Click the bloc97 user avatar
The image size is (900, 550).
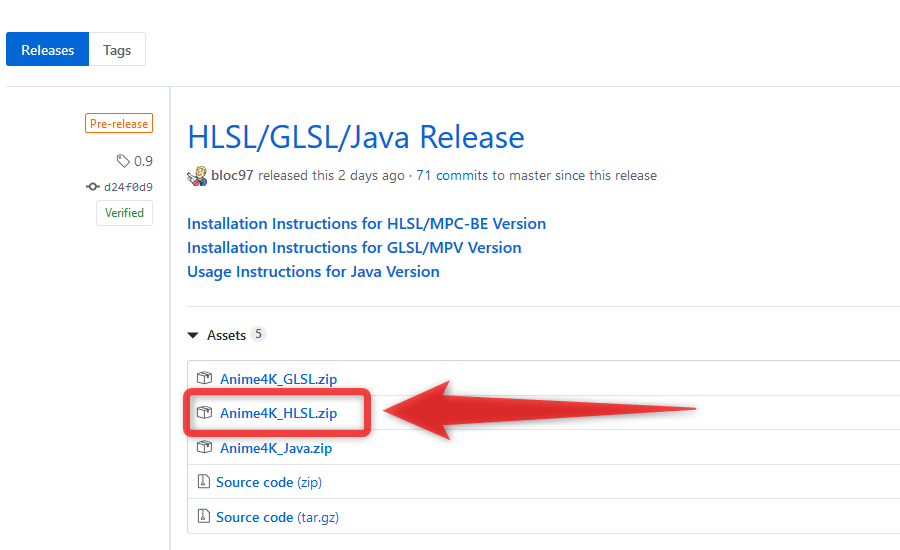(197, 176)
